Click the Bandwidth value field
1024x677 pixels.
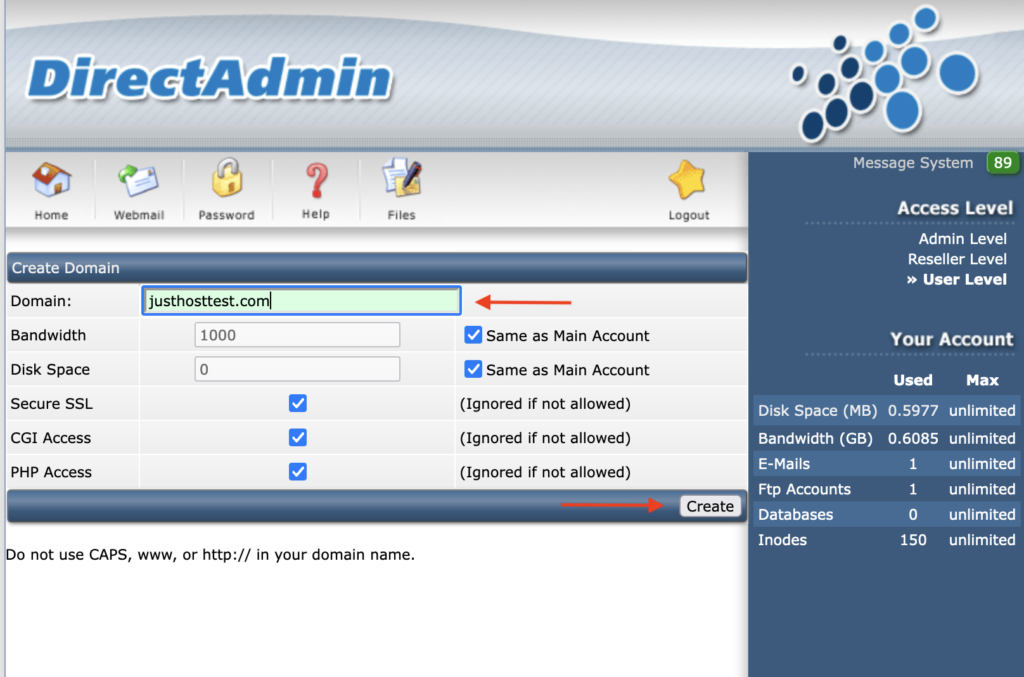click(x=297, y=335)
